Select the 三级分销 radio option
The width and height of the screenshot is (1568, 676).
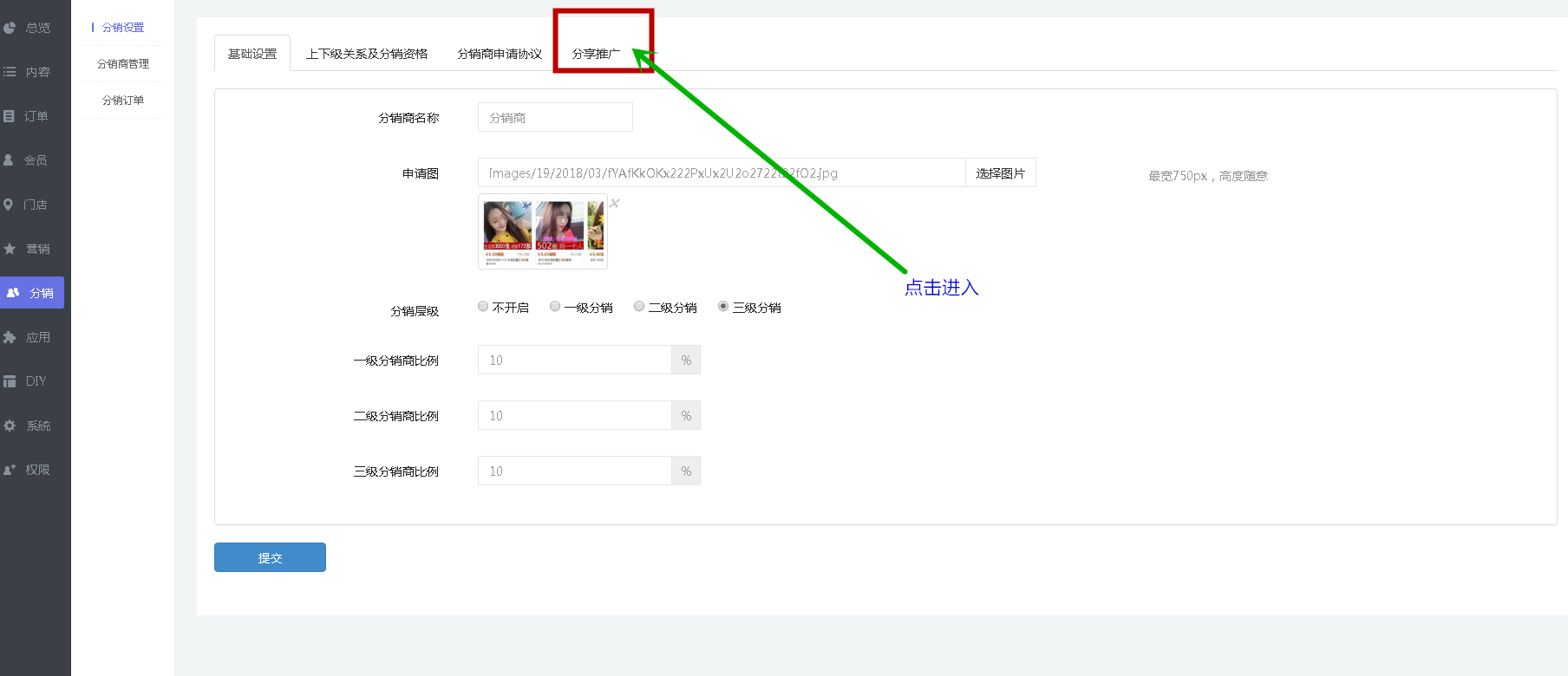click(723, 306)
